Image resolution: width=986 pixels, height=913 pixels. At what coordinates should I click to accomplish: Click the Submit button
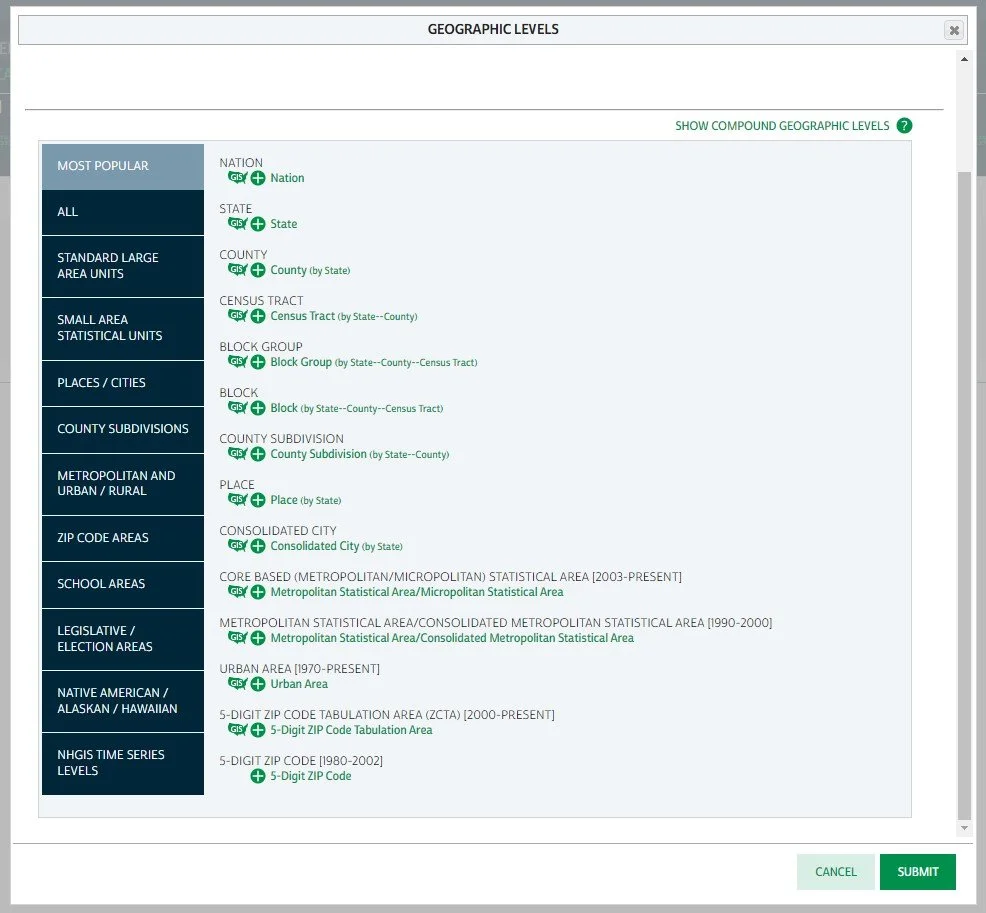(917, 872)
